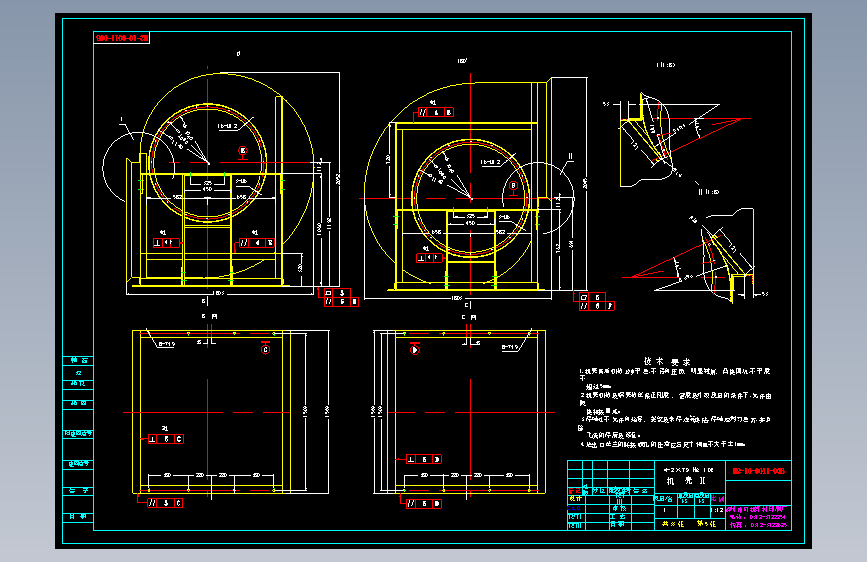This screenshot has width=867, height=562.
Task: Select parallelism tolerance frame referencing C, bottom-left view
Action: 165,503
